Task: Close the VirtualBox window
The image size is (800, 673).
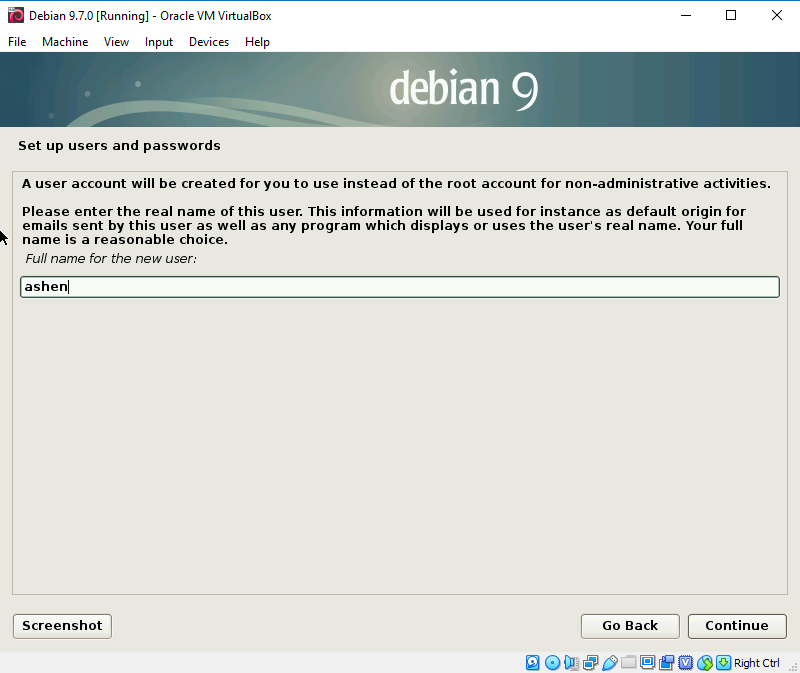Action: tap(777, 15)
